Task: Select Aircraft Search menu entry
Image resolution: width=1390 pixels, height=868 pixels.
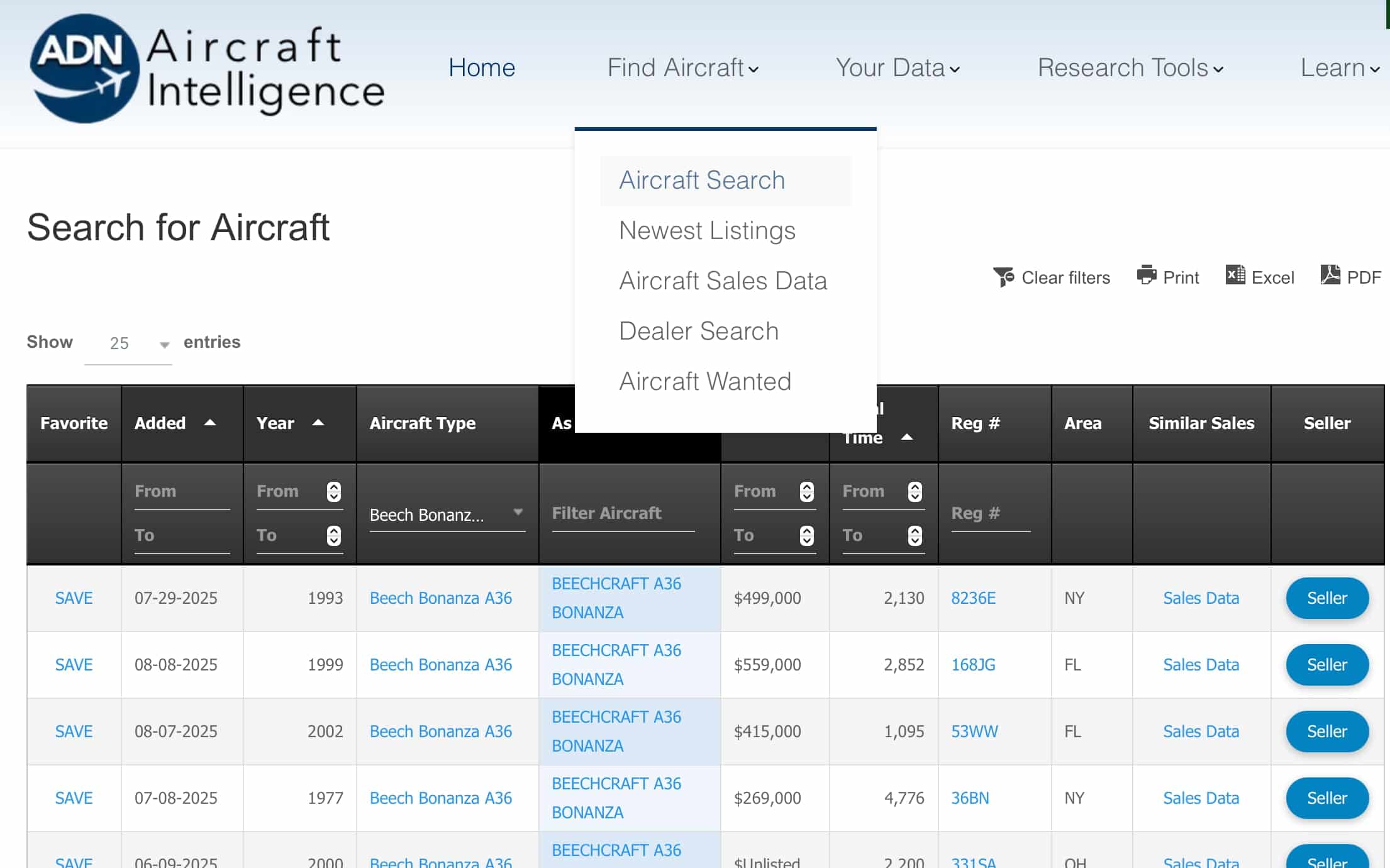Action: point(726,181)
